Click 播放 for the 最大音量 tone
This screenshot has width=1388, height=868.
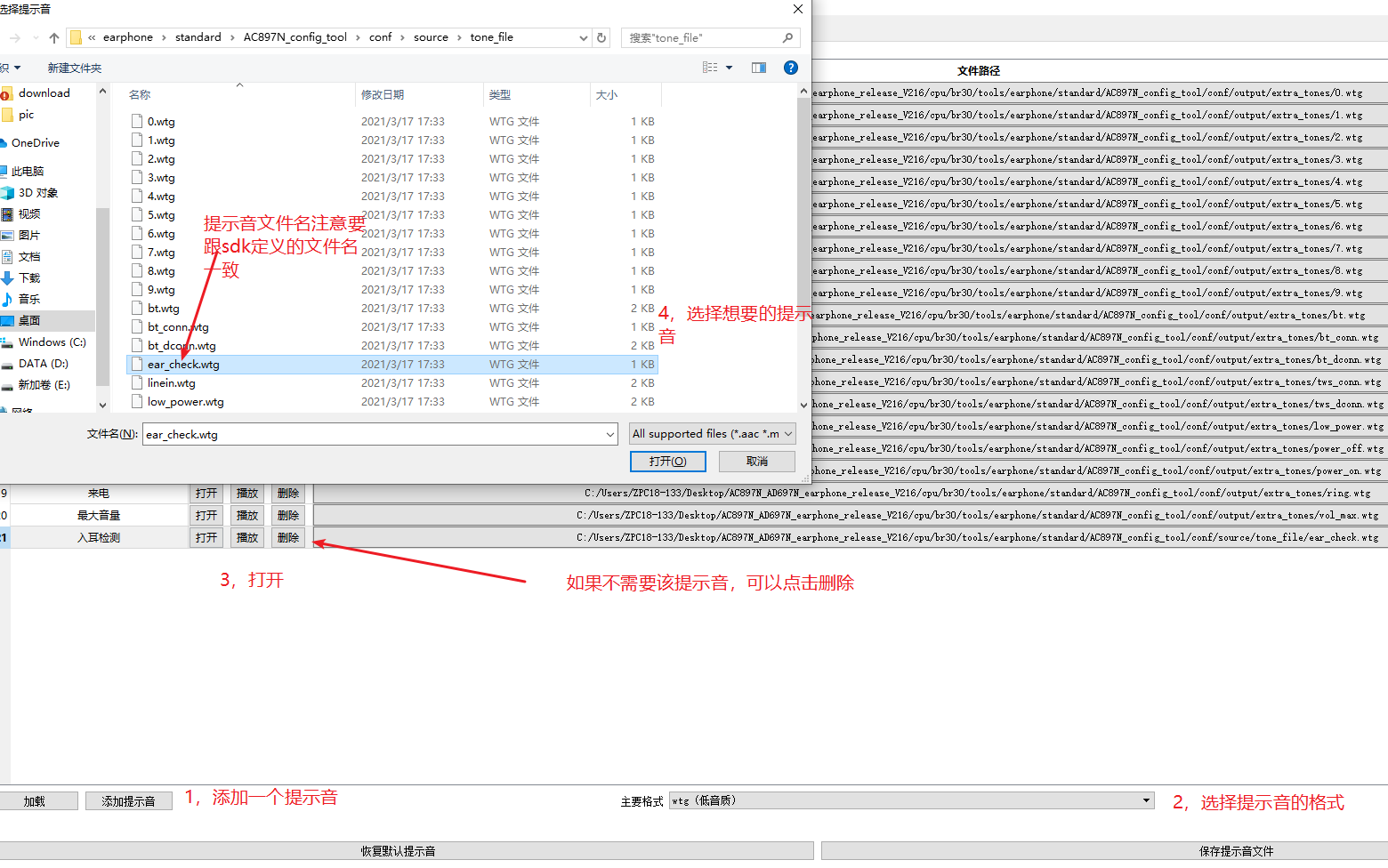point(246,514)
